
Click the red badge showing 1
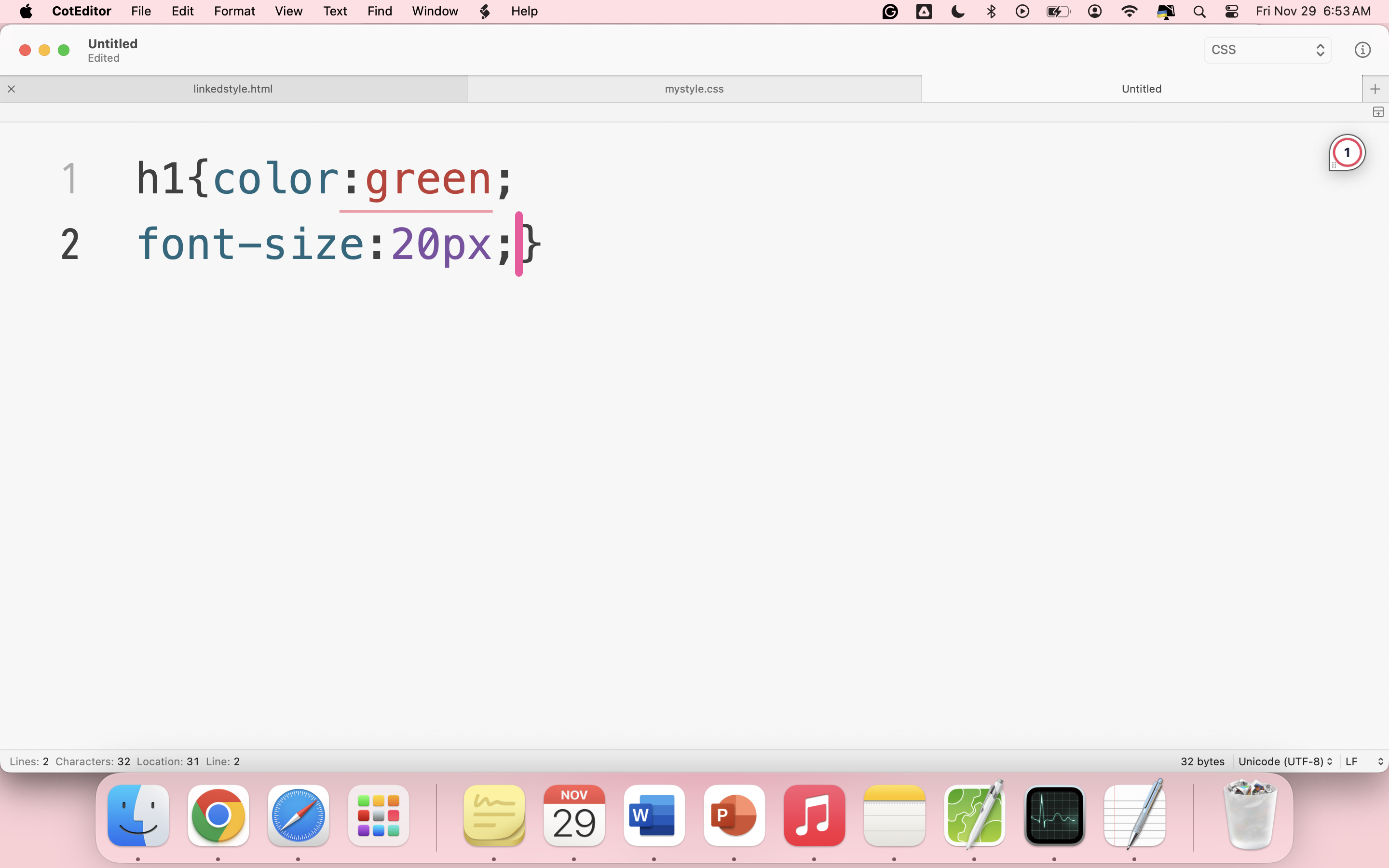pyautogui.click(x=1347, y=153)
